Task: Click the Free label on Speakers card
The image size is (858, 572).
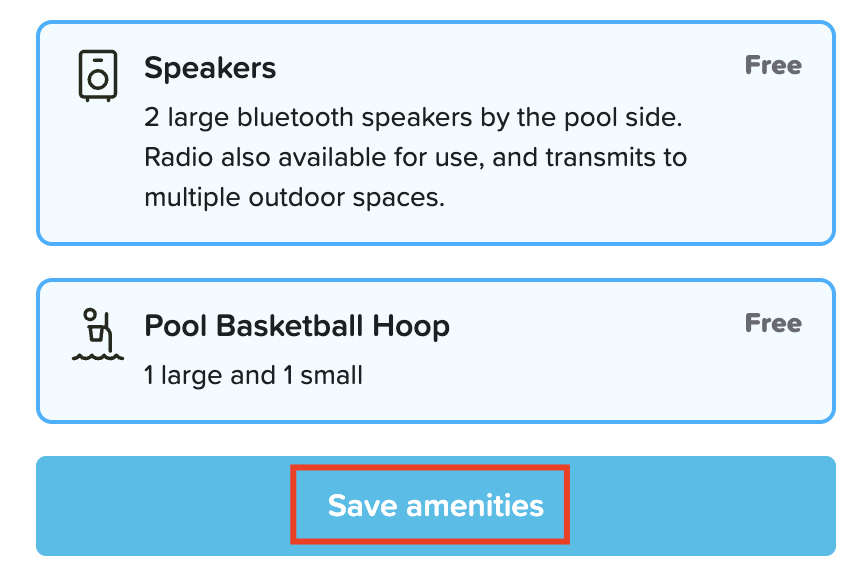Action: [773, 66]
